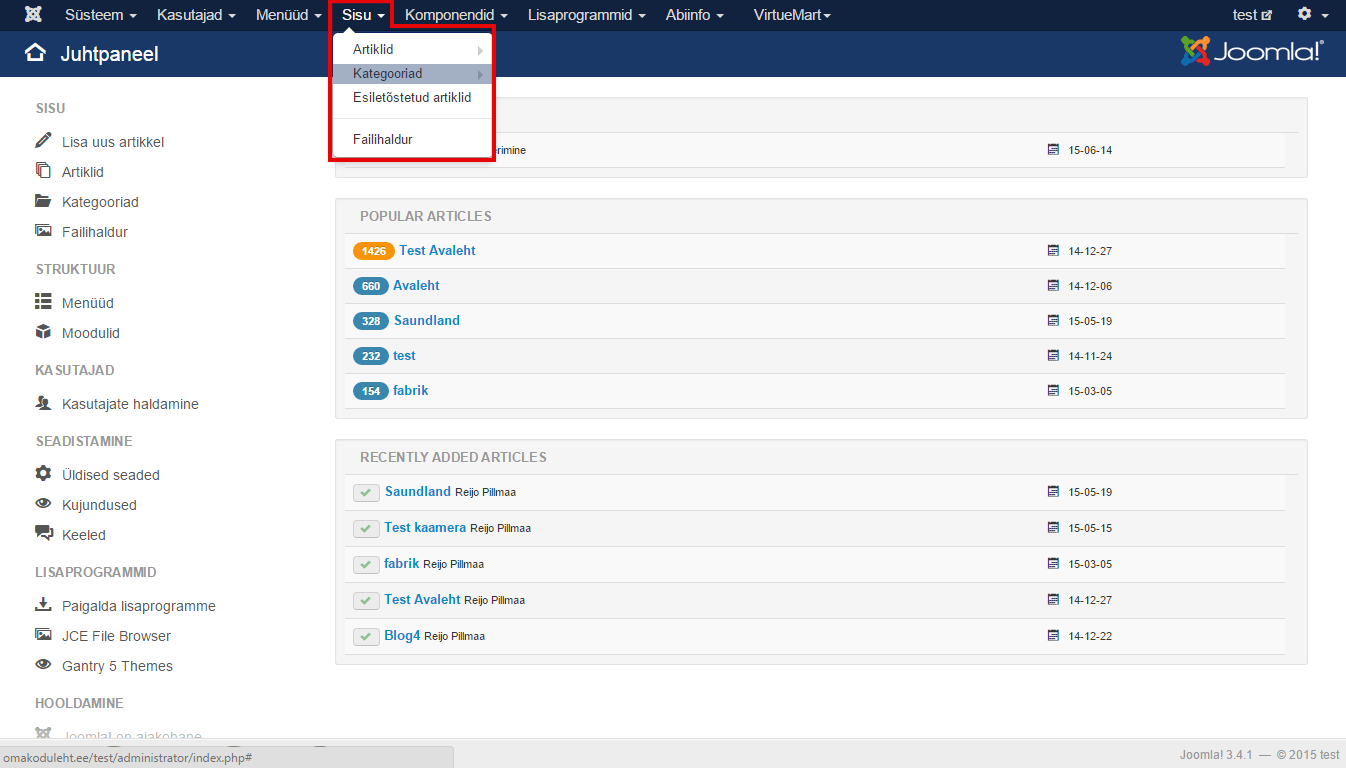
Task: Click the image icon next to sidebar Failihaldur
Action: [x=43, y=231]
